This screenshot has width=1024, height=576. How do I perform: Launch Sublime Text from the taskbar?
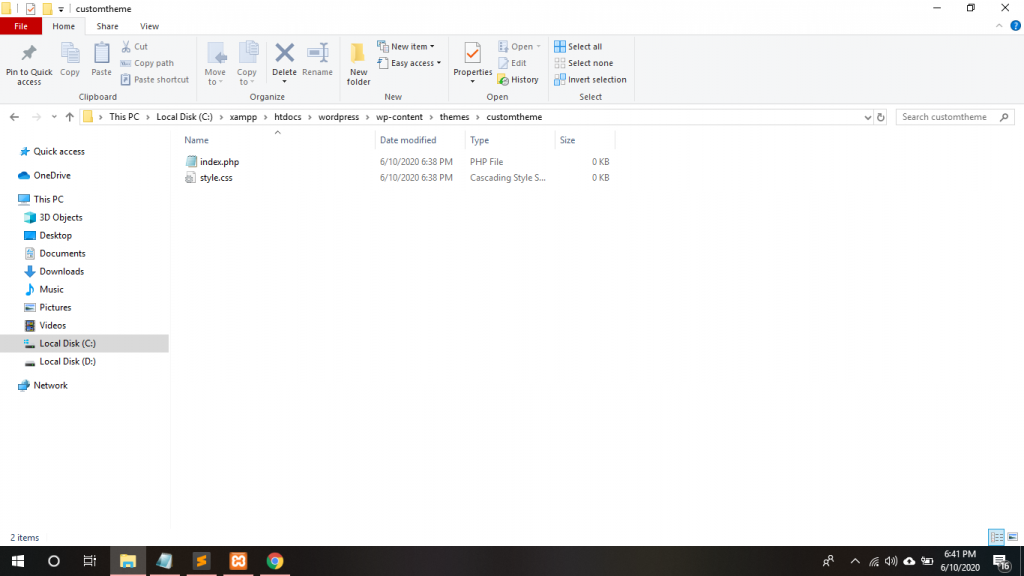[x=201, y=561]
